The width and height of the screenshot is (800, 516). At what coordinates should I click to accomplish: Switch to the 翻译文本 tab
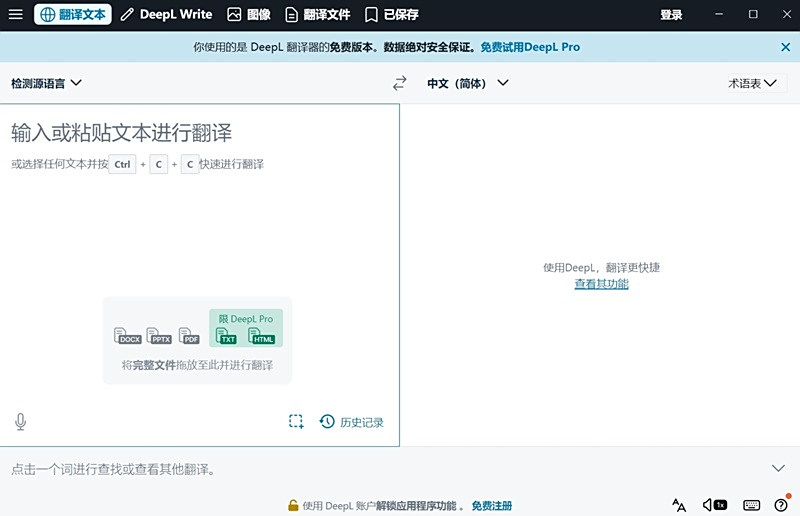pyautogui.click(x=73, y=14)
